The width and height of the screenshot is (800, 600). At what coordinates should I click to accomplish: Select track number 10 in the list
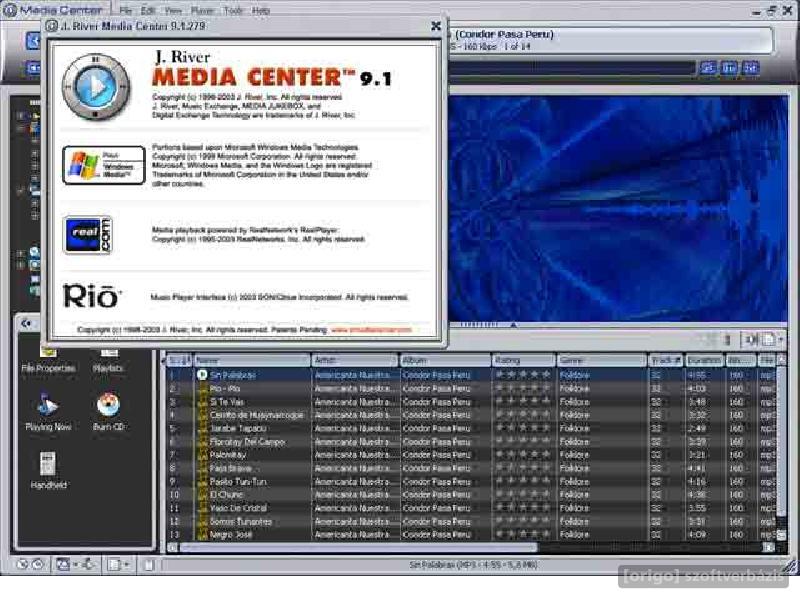(x=471, y=495)
